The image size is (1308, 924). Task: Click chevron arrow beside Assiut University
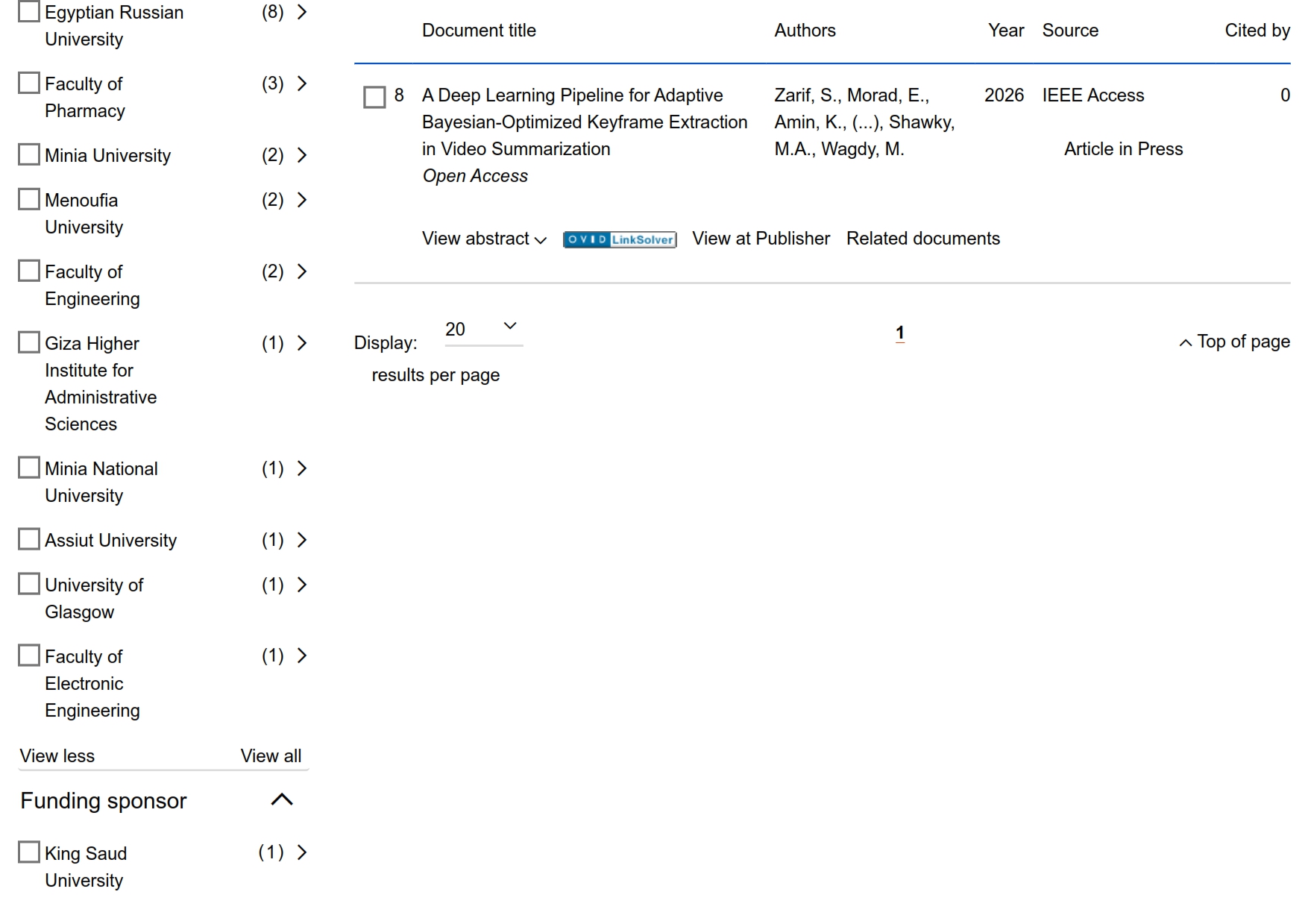302,540
